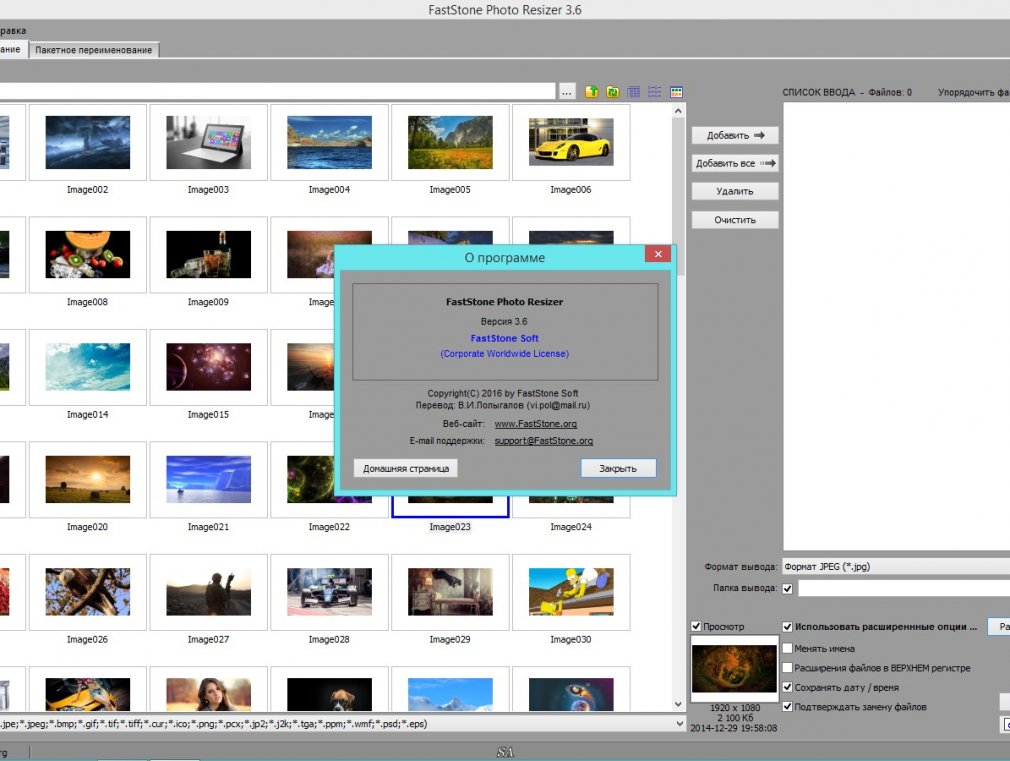Click the blue FastStone Soft link
Screen dimensions: 1010x761
504,338
